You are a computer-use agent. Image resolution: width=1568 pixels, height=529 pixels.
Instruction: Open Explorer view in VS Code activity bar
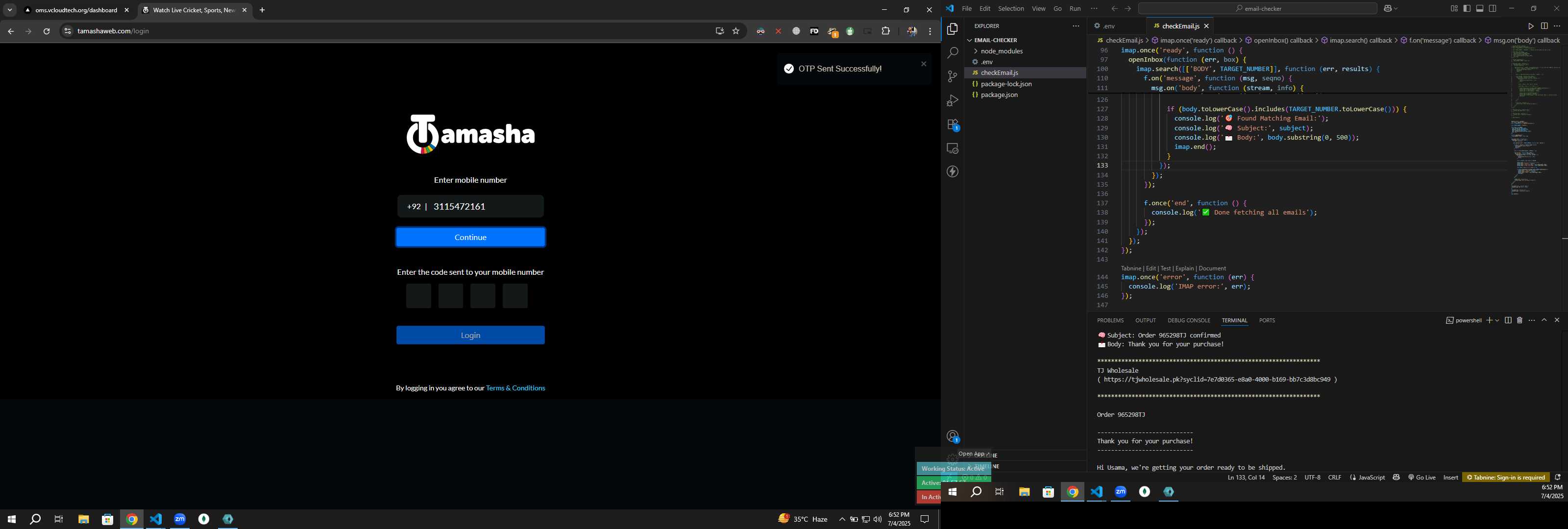pyautogui.click(x=953, y=29)
